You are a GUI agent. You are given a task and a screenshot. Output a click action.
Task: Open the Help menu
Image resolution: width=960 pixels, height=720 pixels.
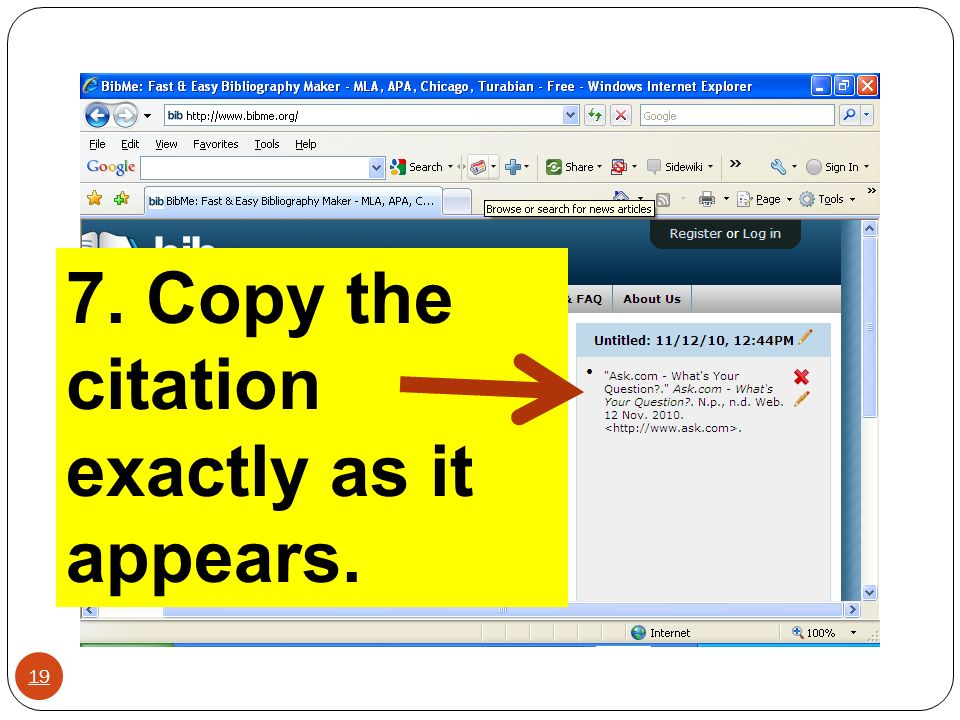(x=306, y=144)
